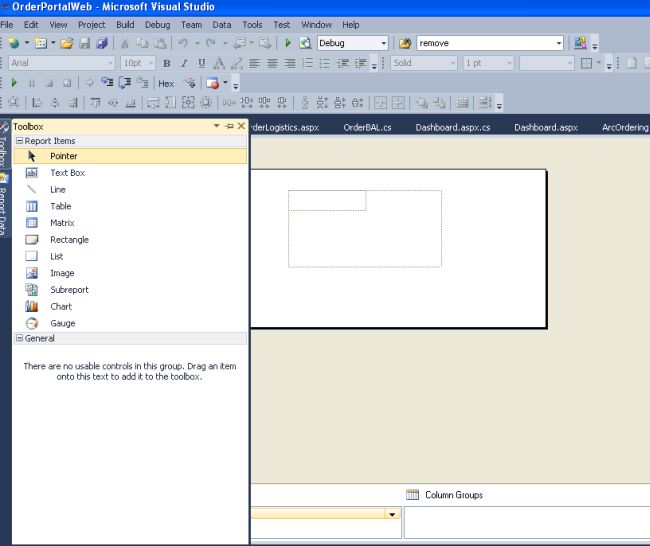Switch to the Dashboard.aspx tab
The width and height of the screenshot is (650, 546).
click(x=546, y=128)
